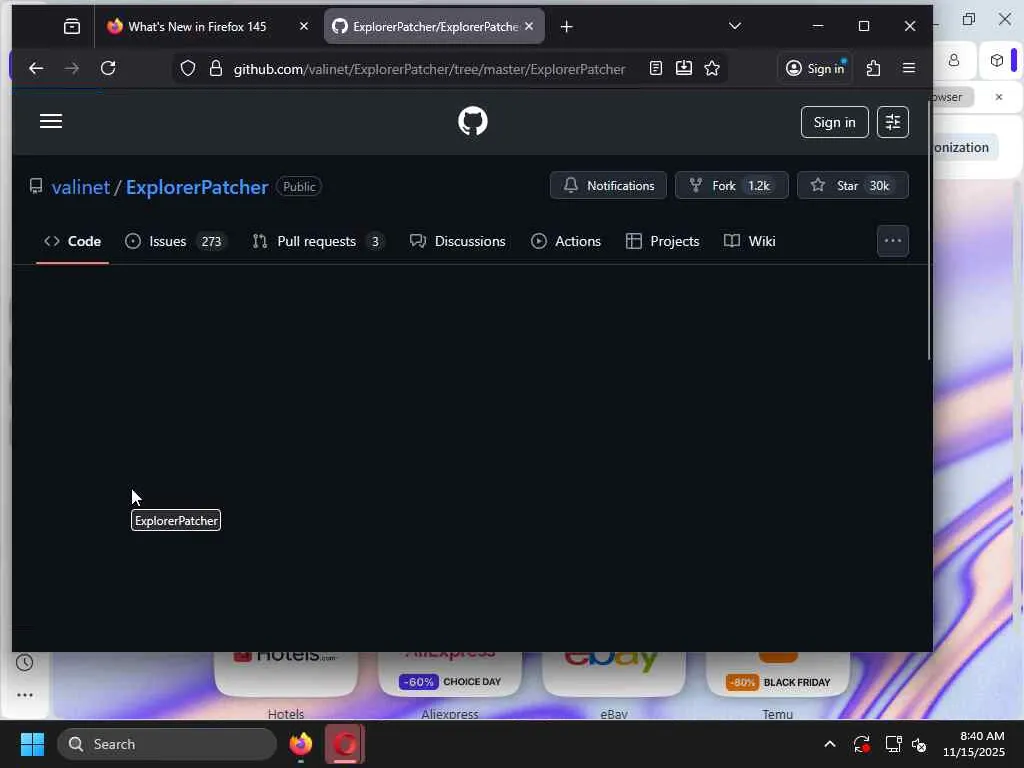
Task: Open more options dots in Opera sidebar
Action: pos(25,696)
